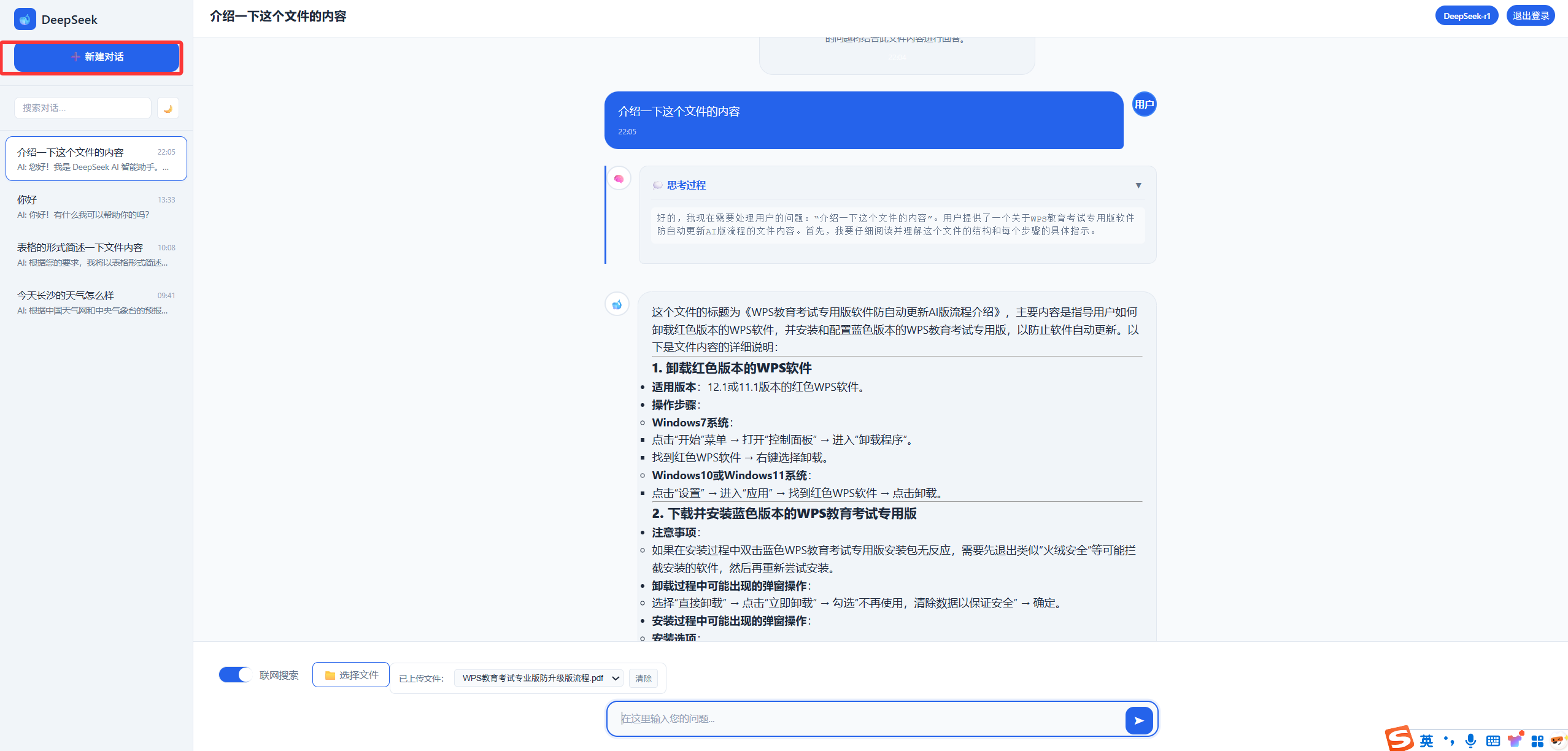Switch to dark mode with moon icon

point(168,109)
